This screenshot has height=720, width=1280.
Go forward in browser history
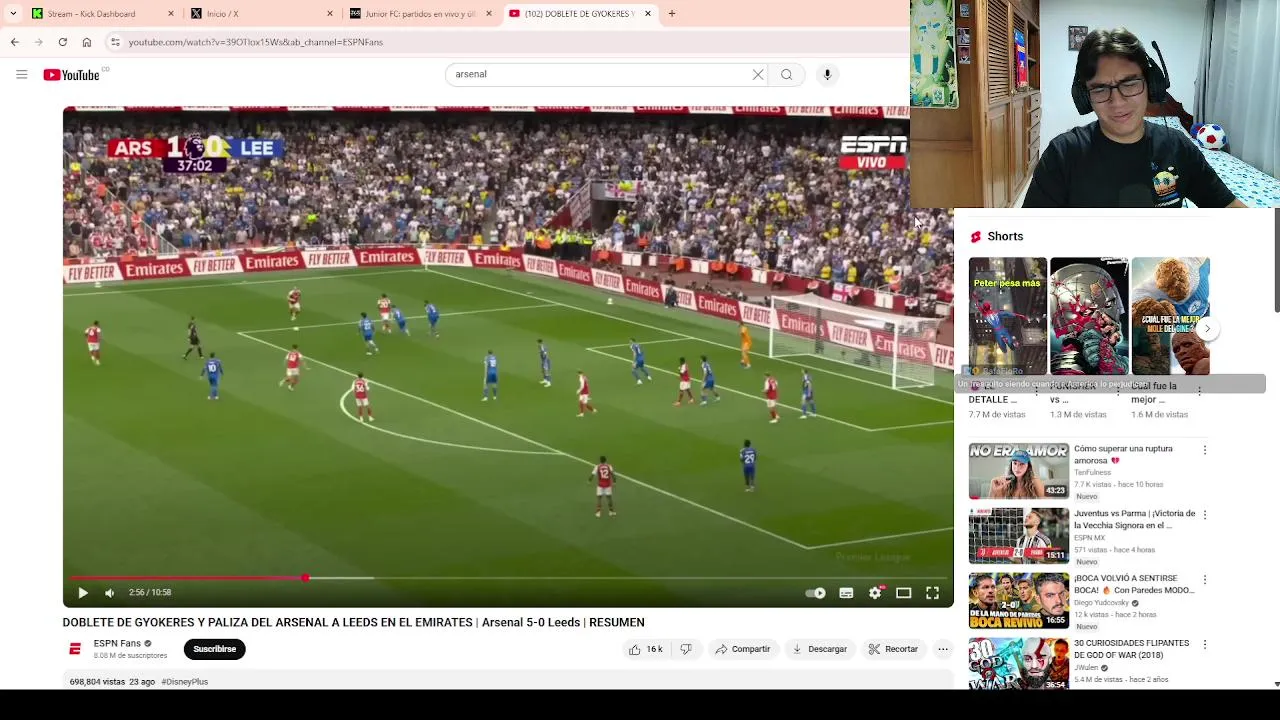39,42
